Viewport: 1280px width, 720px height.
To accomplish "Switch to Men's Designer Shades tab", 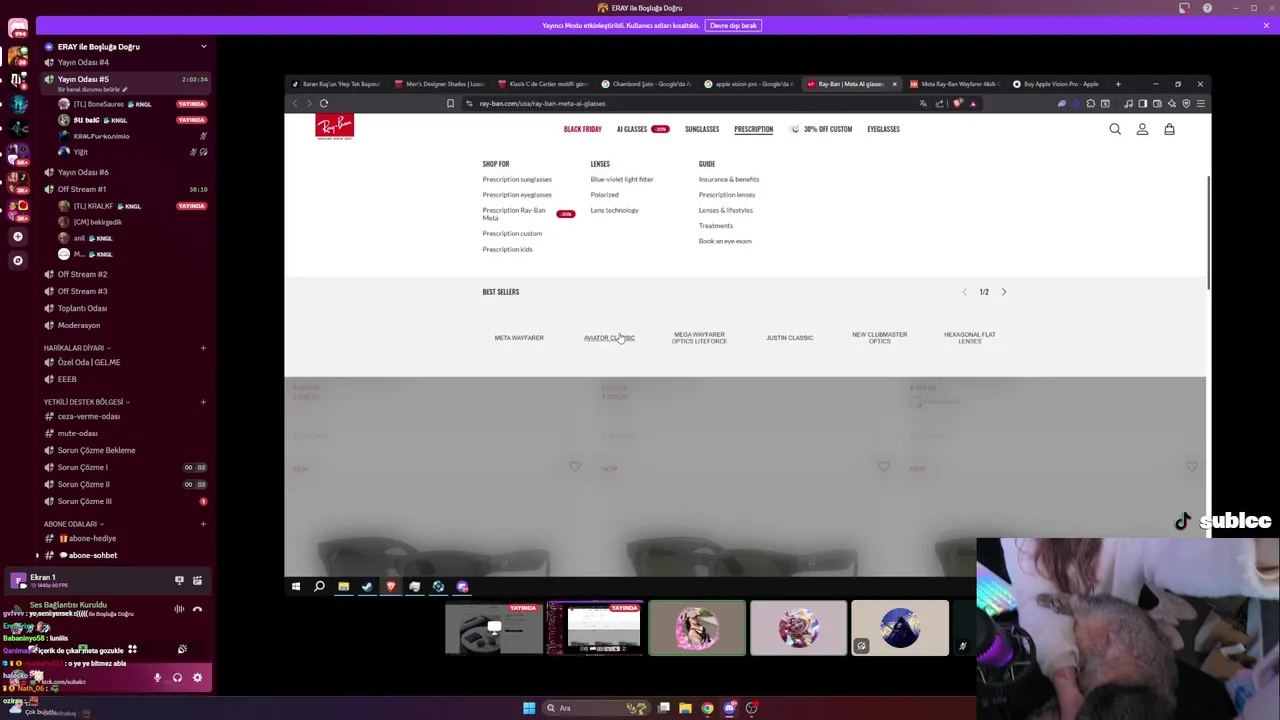I will [440, 84].
